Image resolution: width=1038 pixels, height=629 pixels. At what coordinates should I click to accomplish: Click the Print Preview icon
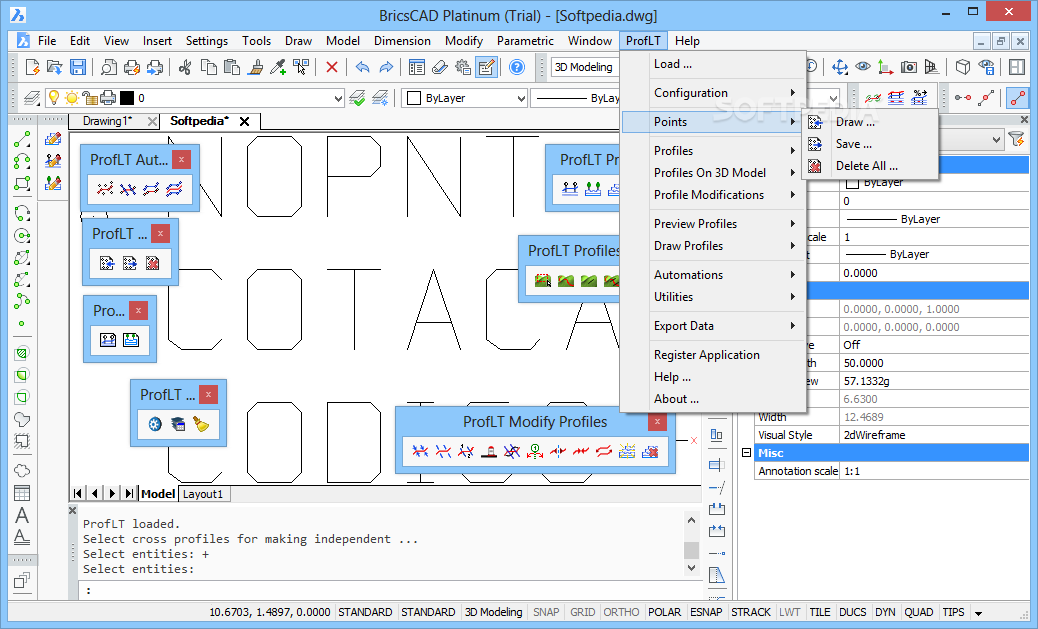(x=109, y=67)
